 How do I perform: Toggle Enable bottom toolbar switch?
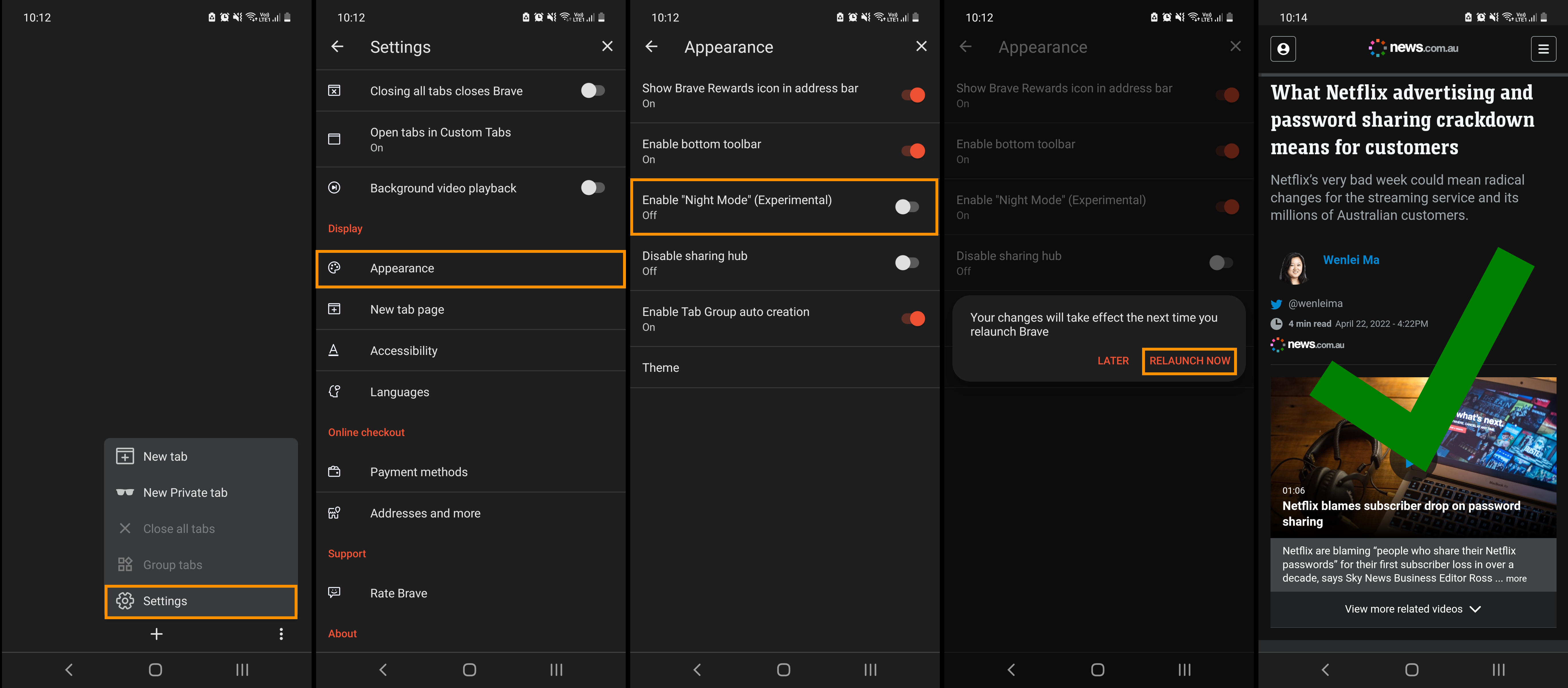[x=913, y=151]
